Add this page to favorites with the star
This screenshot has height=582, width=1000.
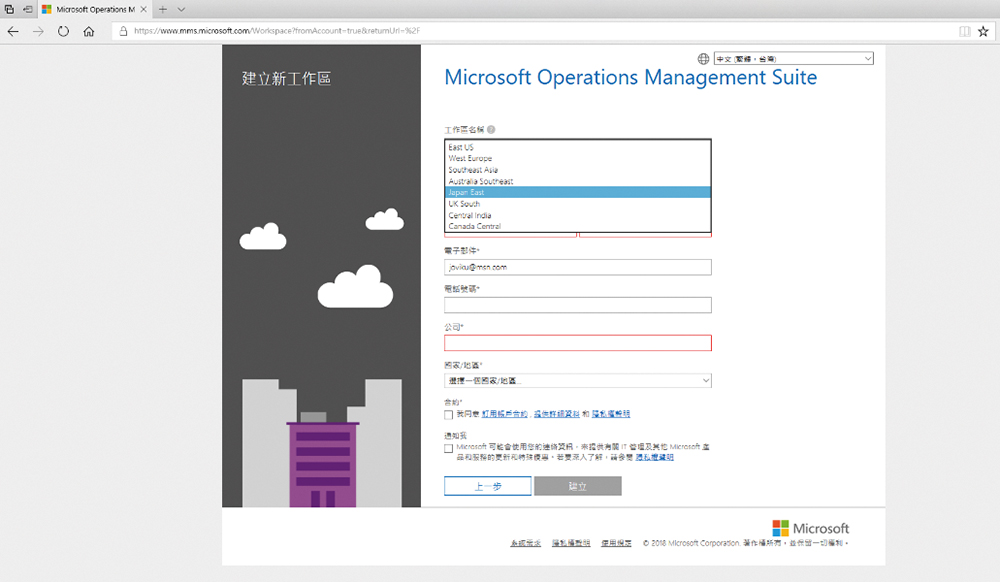(x=983, y=31)
